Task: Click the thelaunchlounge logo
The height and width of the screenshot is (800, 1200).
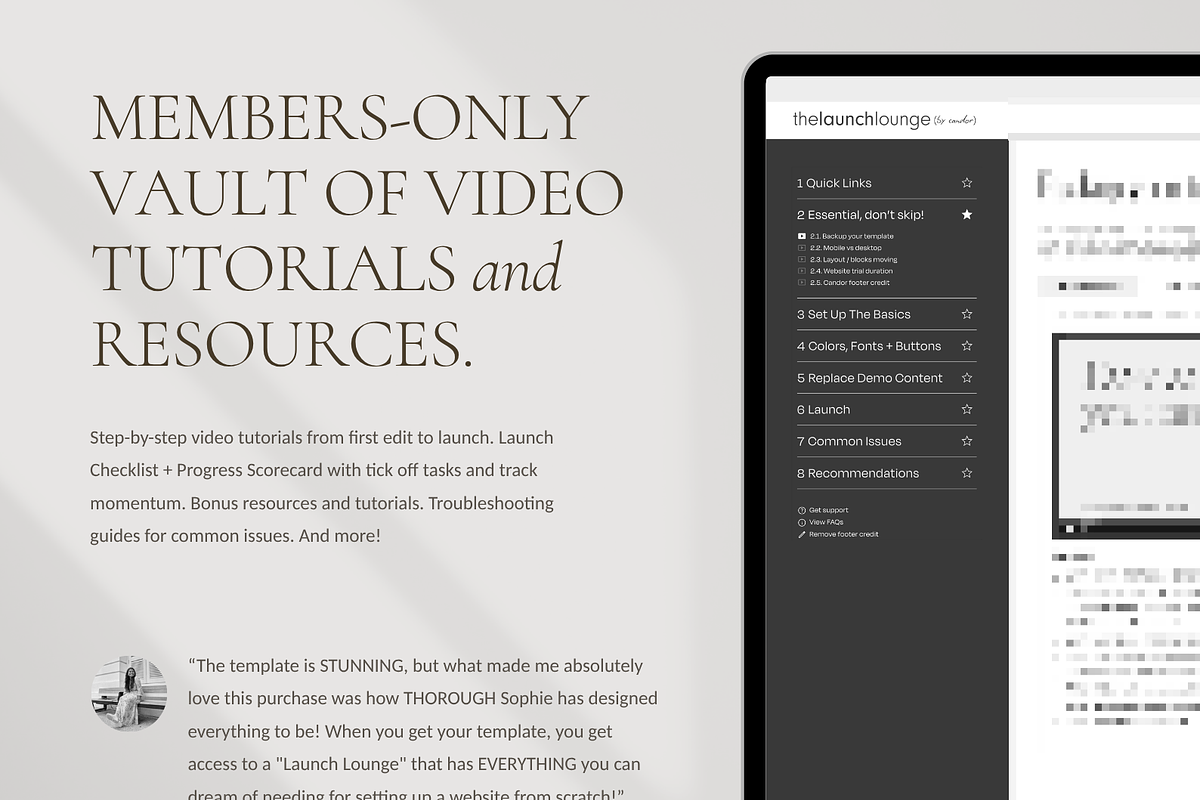Action: (884, 119)
